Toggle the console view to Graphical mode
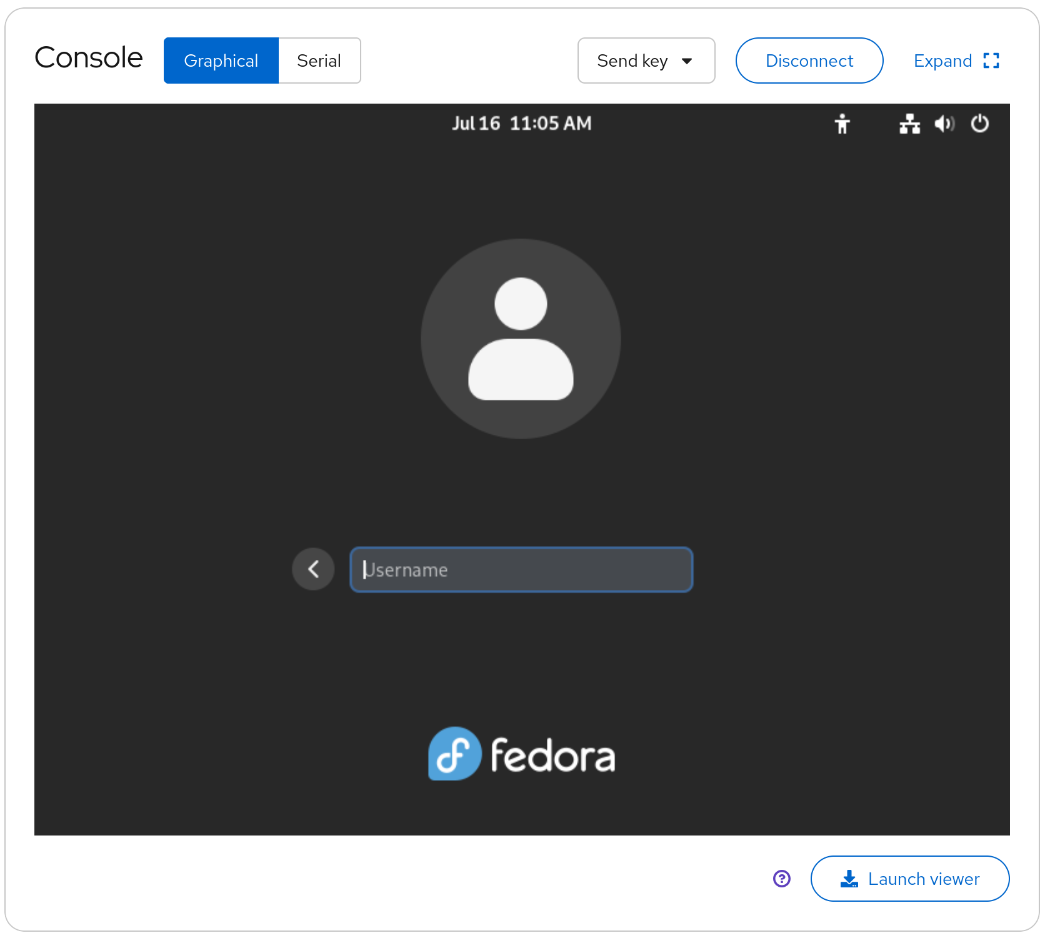Screen dimensions: 1051x941 [x=221, y=60]
